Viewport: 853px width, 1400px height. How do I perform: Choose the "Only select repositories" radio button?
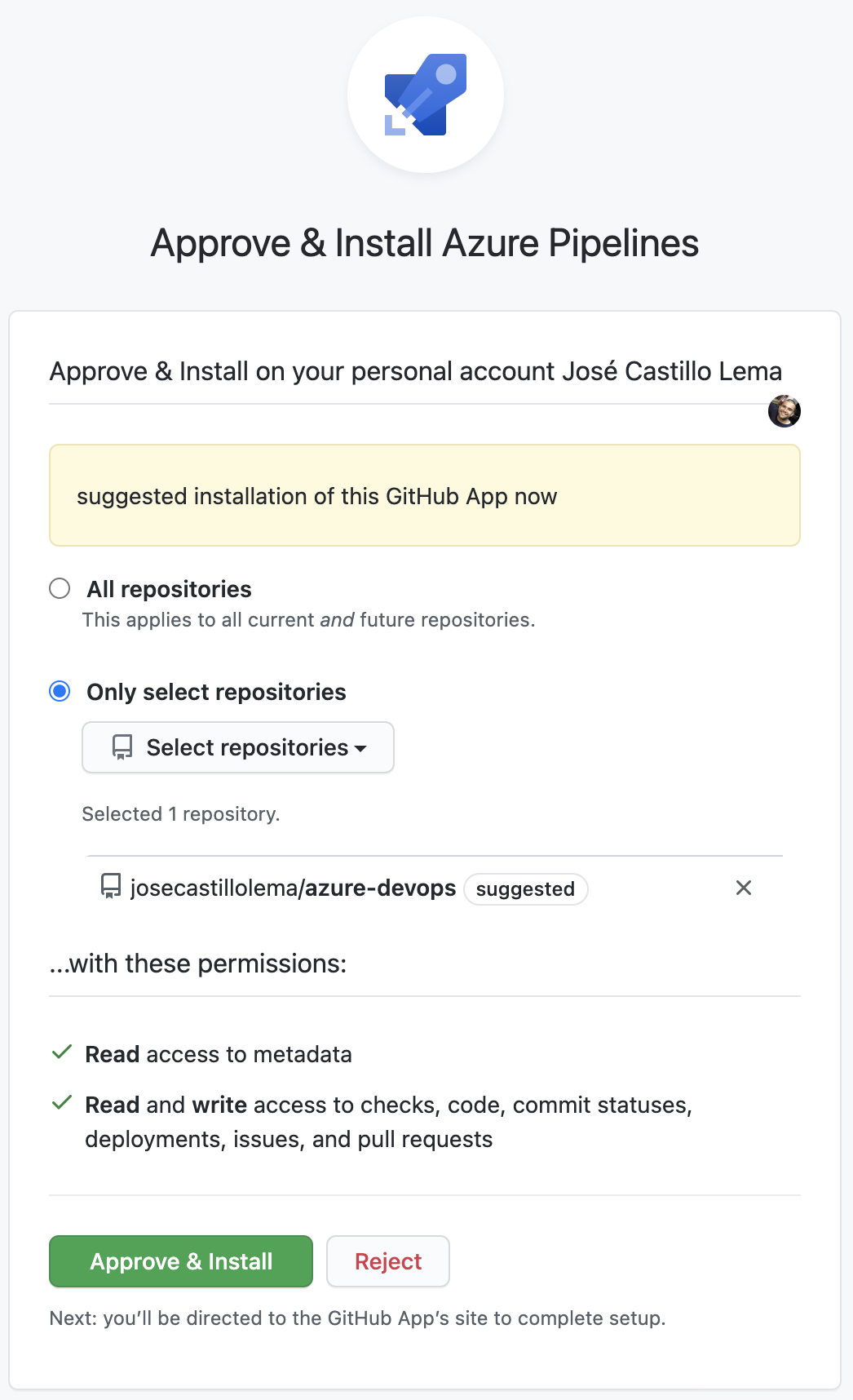tap(60, 692)
